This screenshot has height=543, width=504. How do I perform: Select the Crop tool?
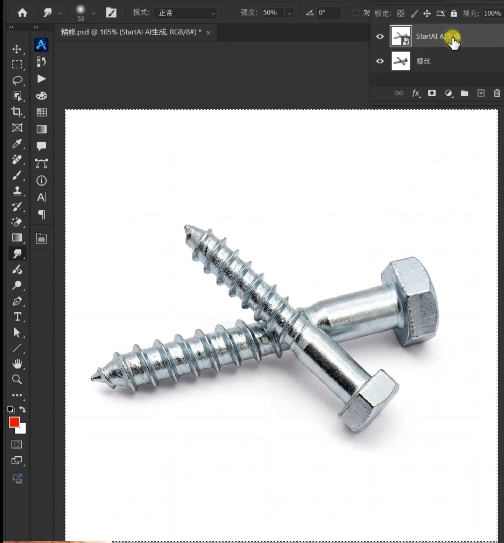pyautogui.click(x=17, y=112)
